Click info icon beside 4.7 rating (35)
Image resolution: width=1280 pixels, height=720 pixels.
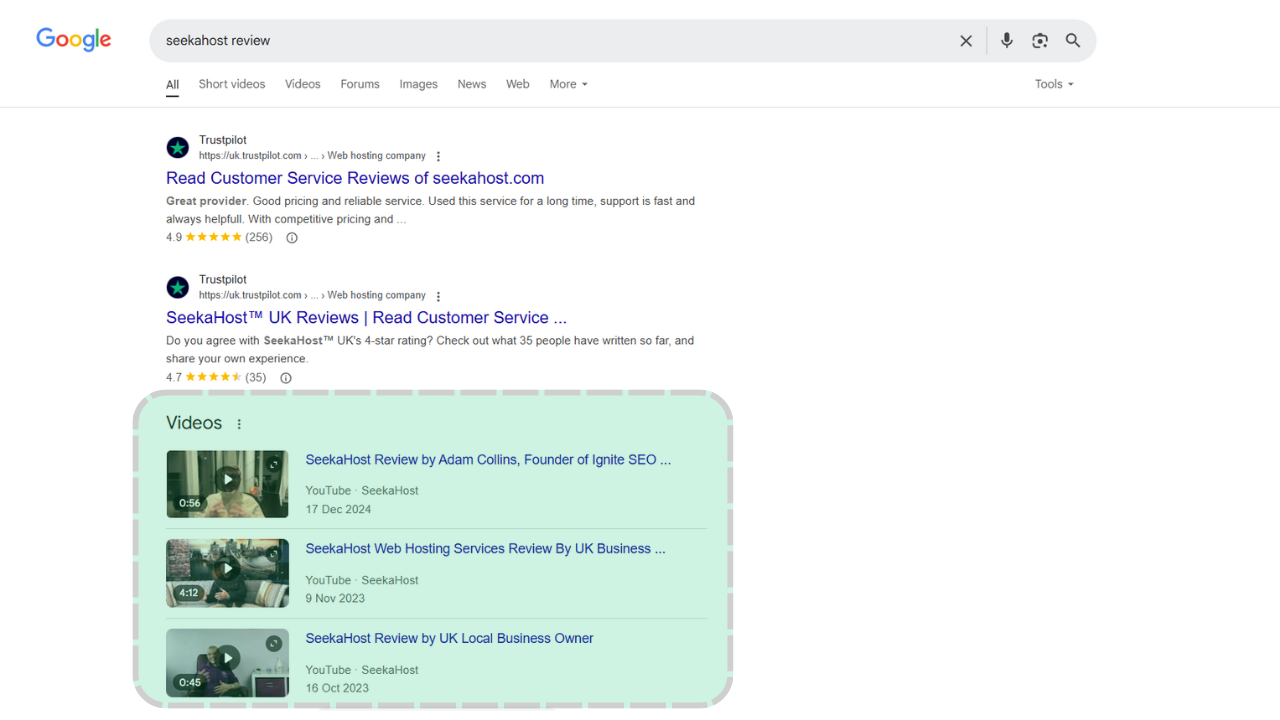[x=286, y=378]
